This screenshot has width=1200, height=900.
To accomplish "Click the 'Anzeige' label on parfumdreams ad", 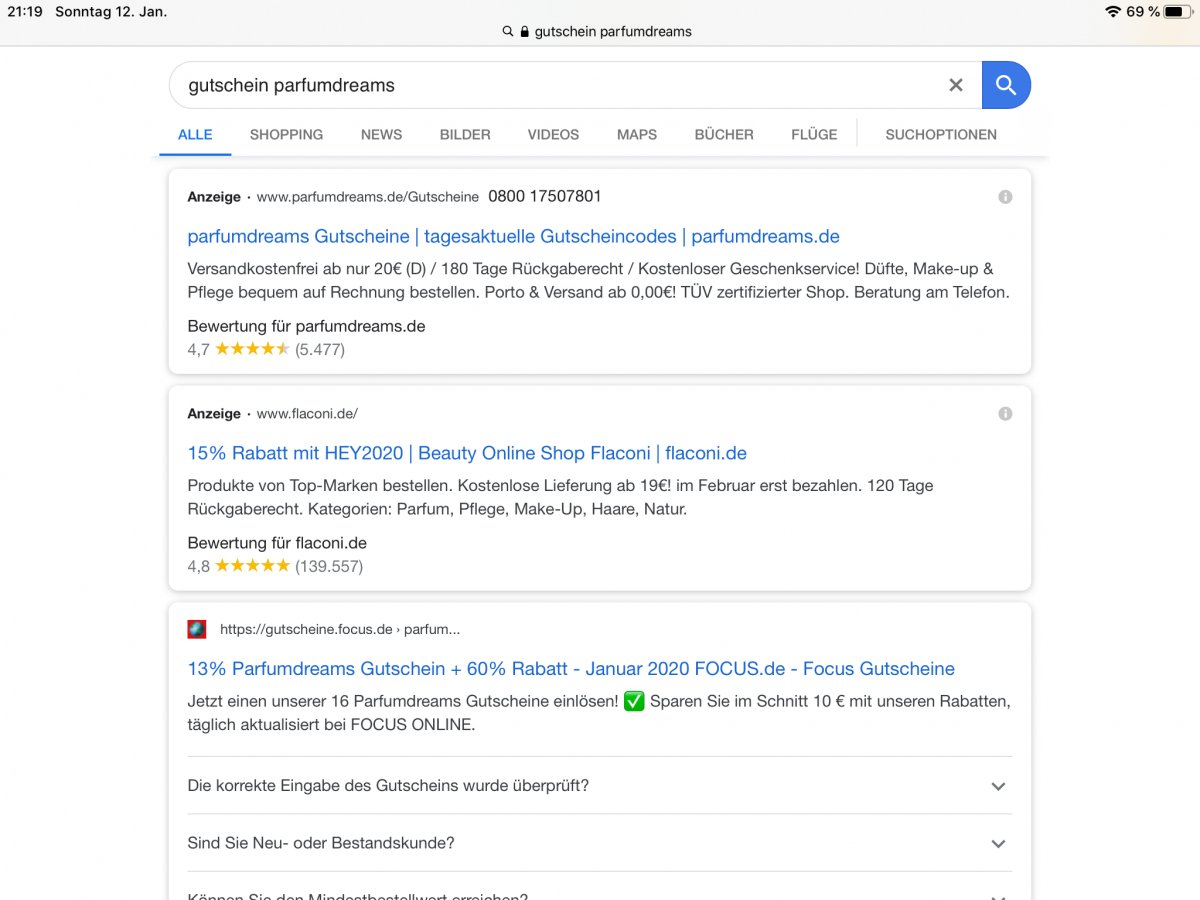I will click(x=214, y=197).
